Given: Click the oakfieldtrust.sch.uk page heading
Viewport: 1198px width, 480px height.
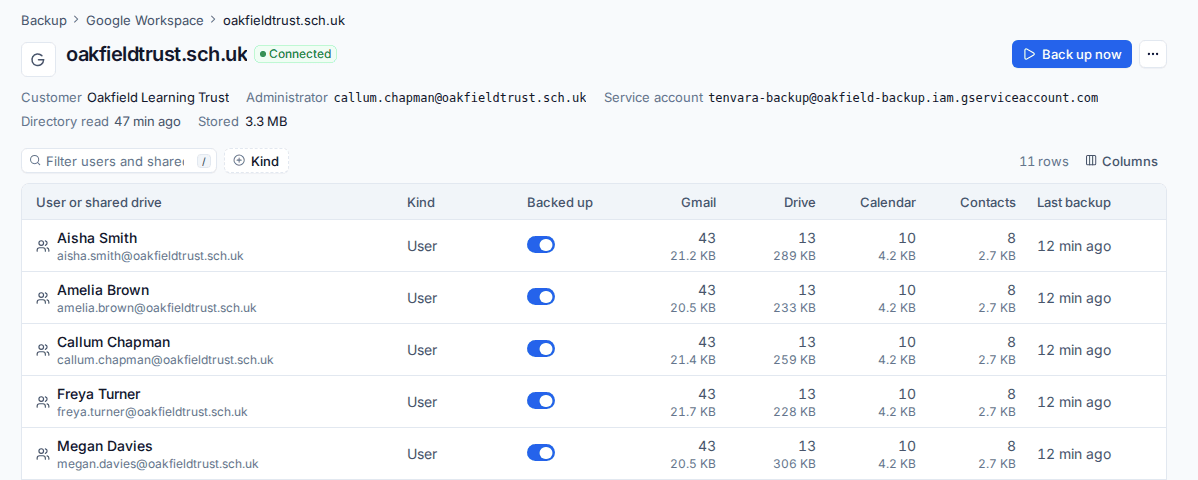Looking at the screenshot, I should [157, 54].
